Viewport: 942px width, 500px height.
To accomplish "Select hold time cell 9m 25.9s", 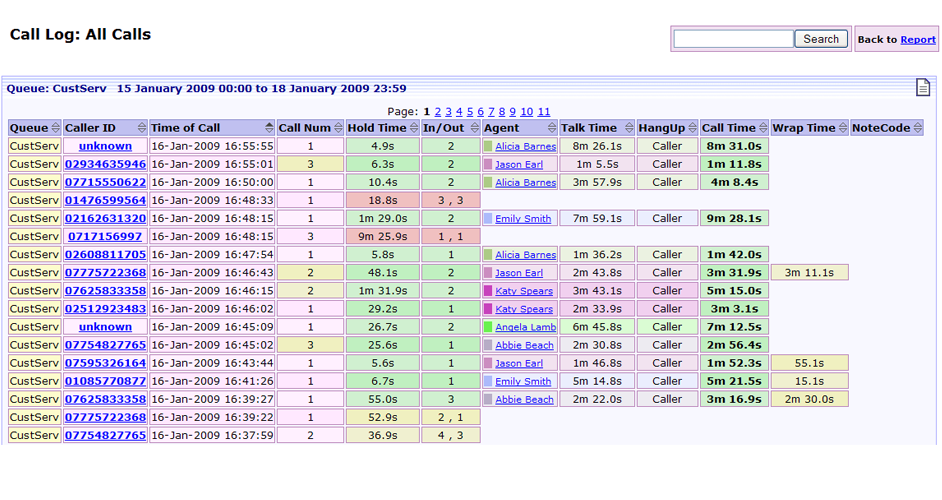I will click(x=383, y=236).
